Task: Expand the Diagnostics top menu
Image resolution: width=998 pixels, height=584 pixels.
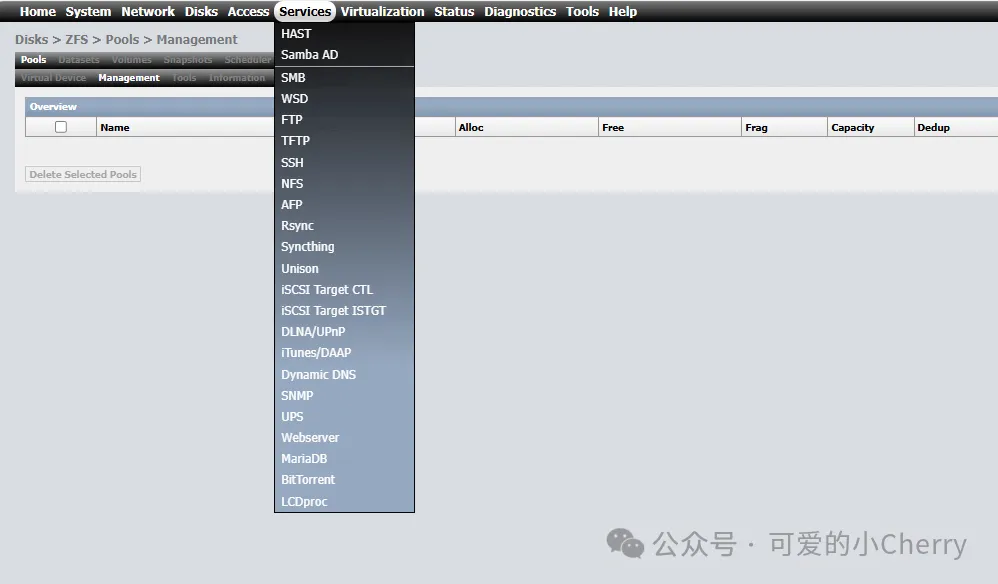Action: [x=520, y=12]
